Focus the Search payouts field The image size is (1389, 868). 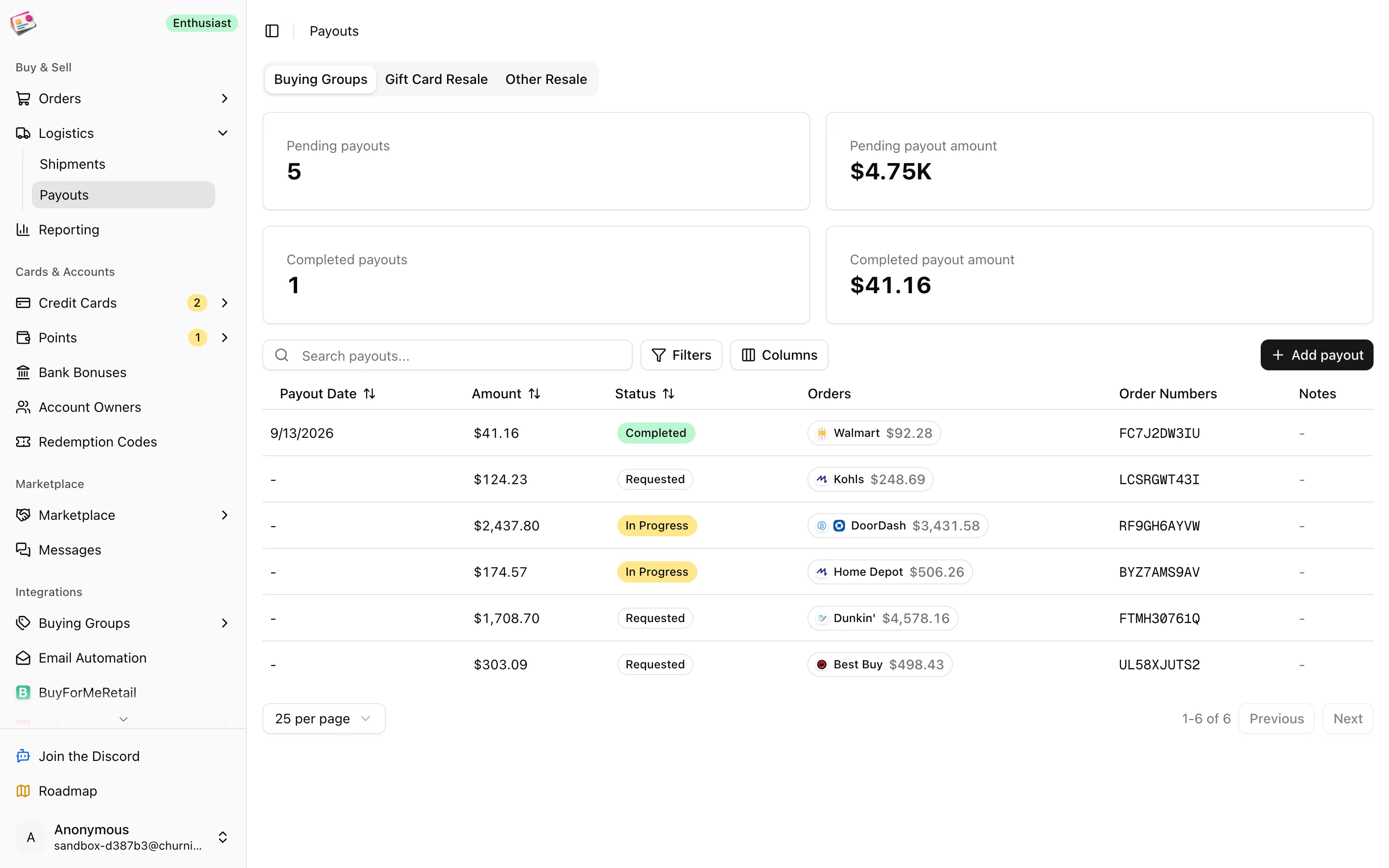(x=447, y=355)
